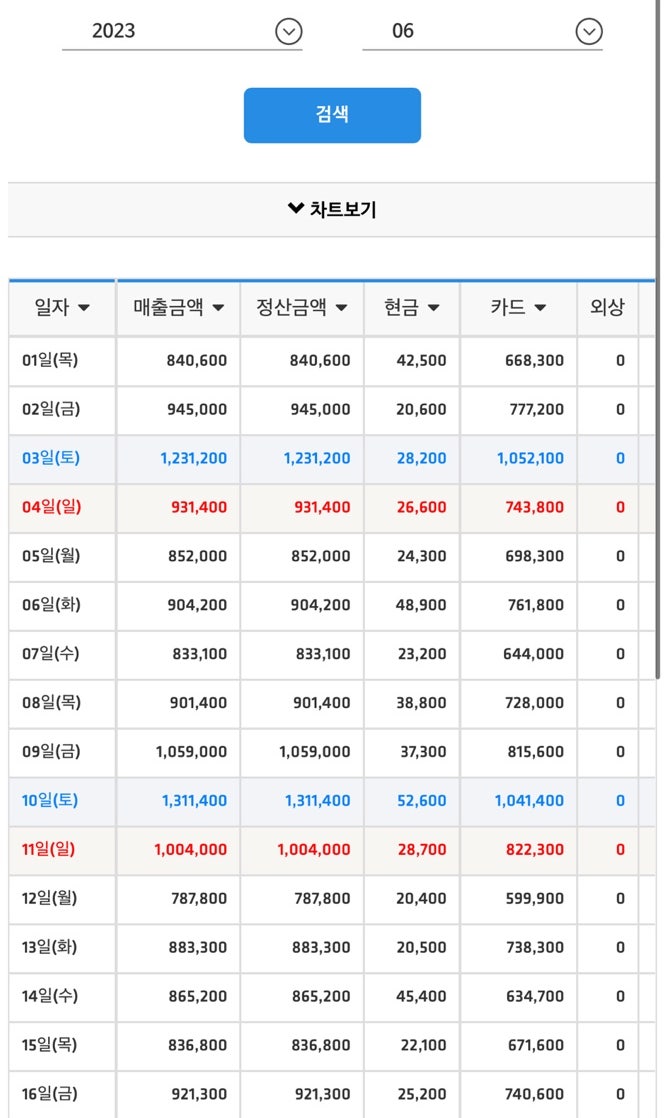Screen dimensions: 665x1118
Task: Click the circled chevron next to 06
Action: pos(589,32)
